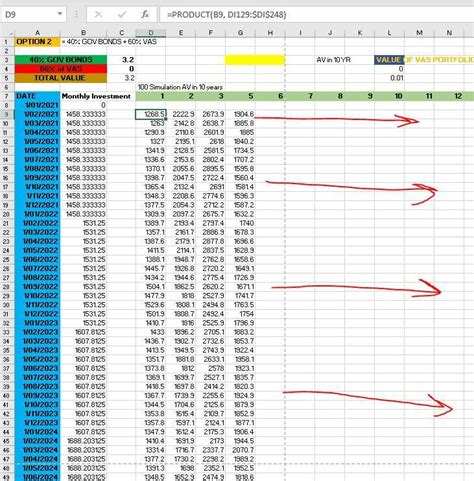Select the DATE header cell
474x481 pixels.
pos(37,96)
